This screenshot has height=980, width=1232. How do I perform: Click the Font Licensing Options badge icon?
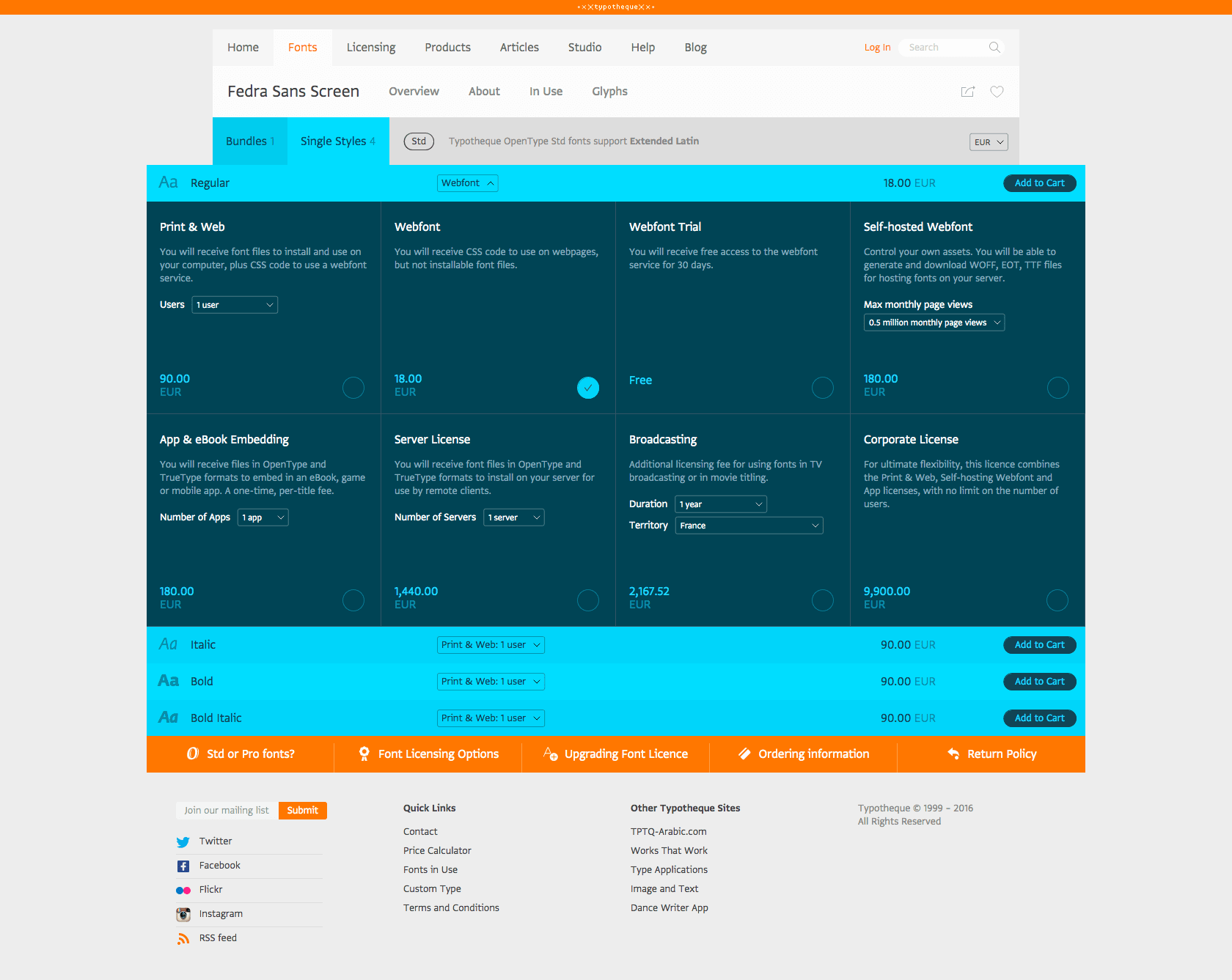point(364,754)
